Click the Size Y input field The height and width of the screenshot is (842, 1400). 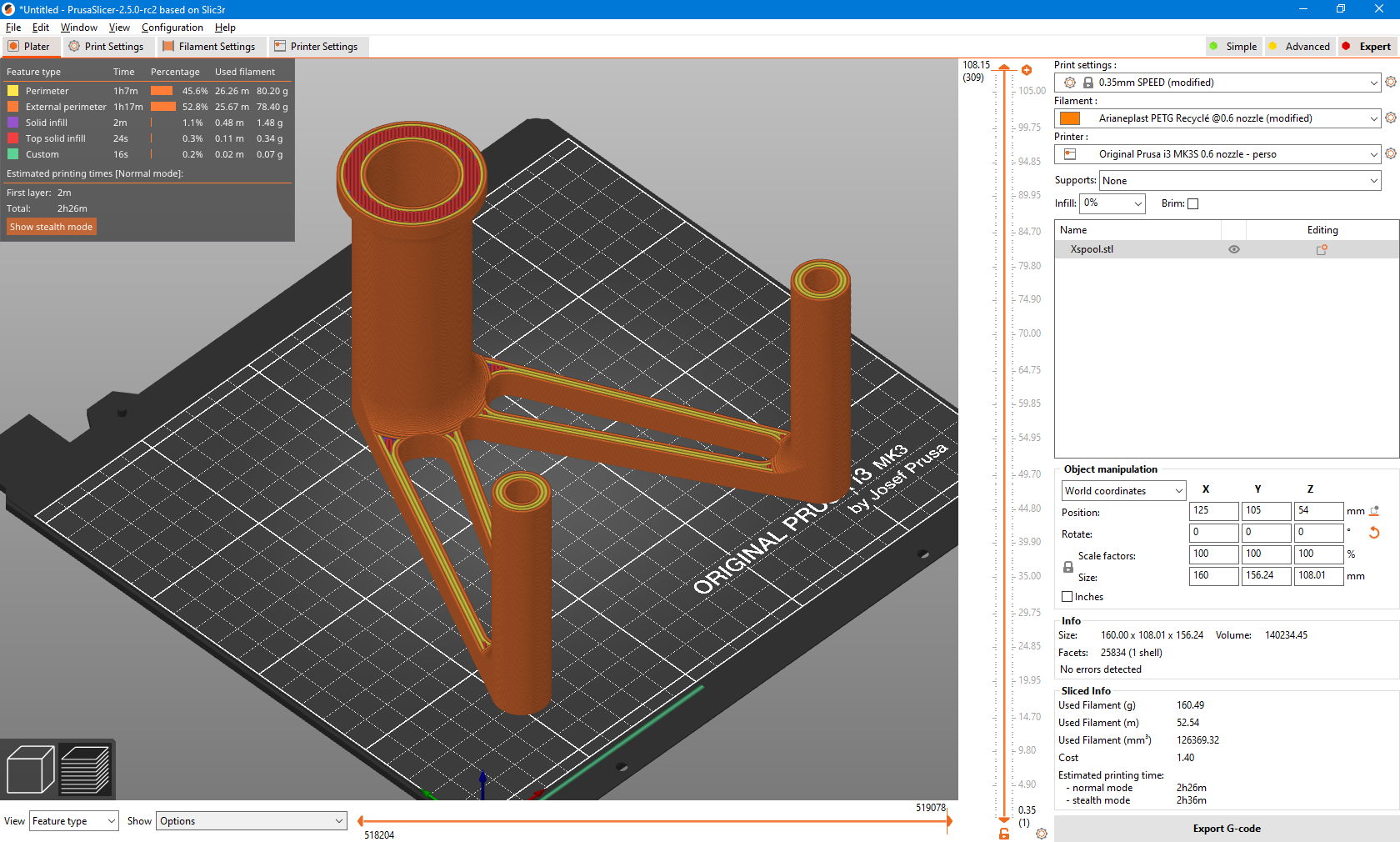pyautogui.click(x=1266, y=576)
